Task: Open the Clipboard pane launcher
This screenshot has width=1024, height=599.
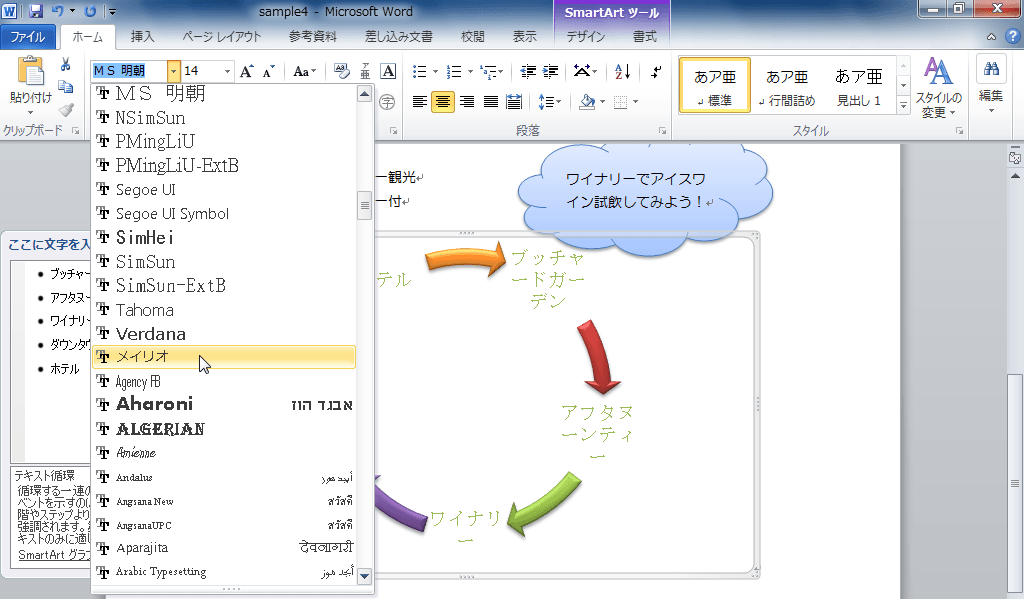Action: (76, 131)
